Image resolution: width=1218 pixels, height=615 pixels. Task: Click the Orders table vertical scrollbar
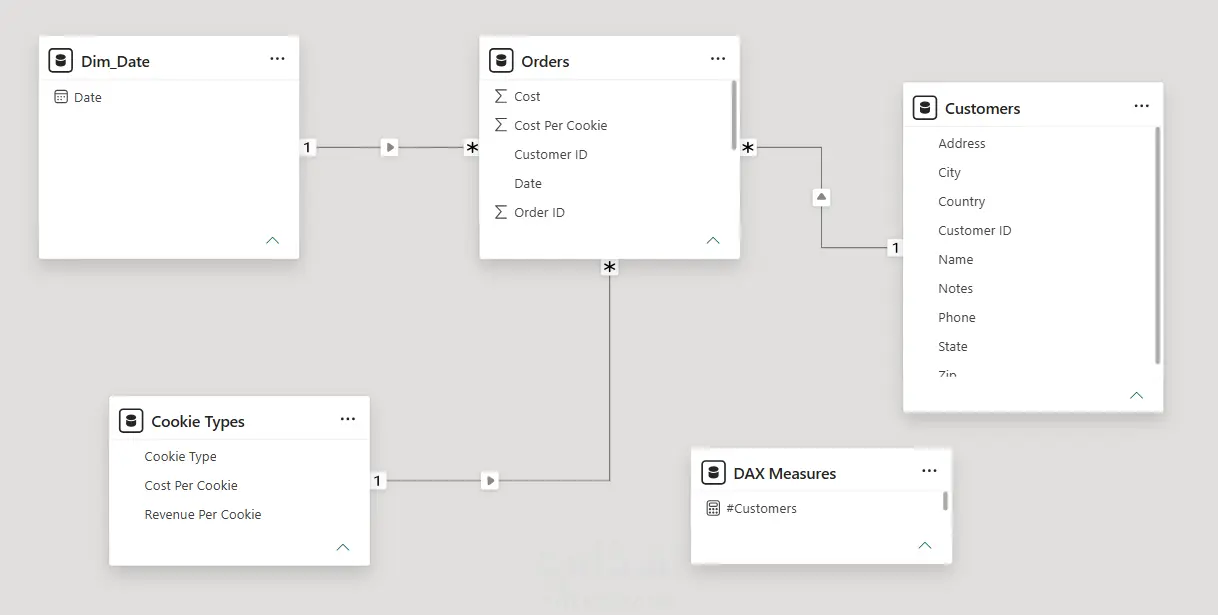(x=734, y=115)
